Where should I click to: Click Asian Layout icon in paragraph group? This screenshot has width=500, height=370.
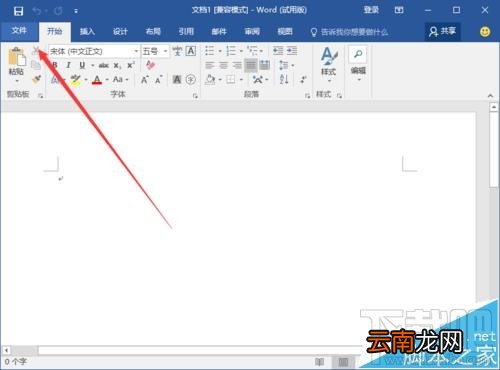pos(258,80)
